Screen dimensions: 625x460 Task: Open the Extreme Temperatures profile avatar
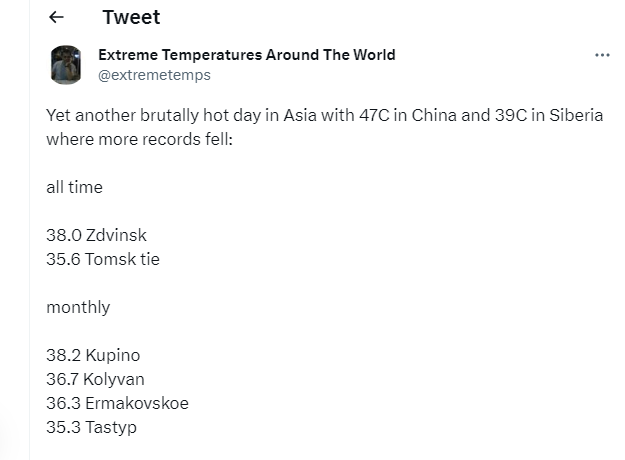click(66, 65)
